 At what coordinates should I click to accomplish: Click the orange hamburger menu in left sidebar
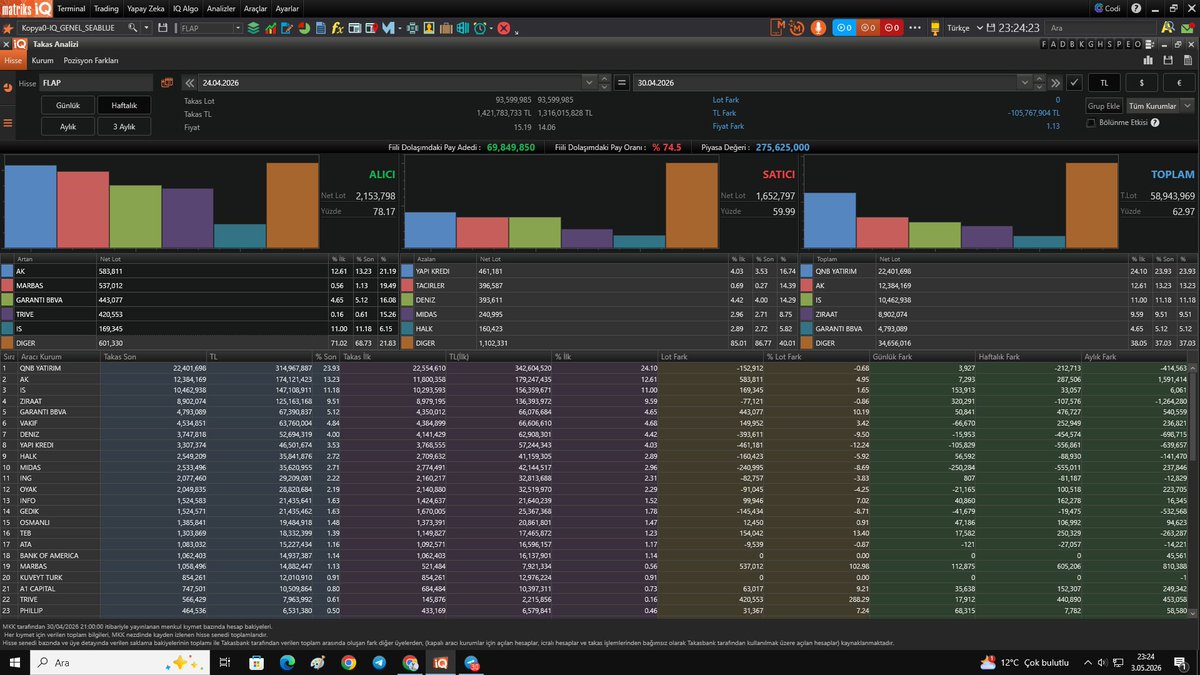(x=7, y=123)
